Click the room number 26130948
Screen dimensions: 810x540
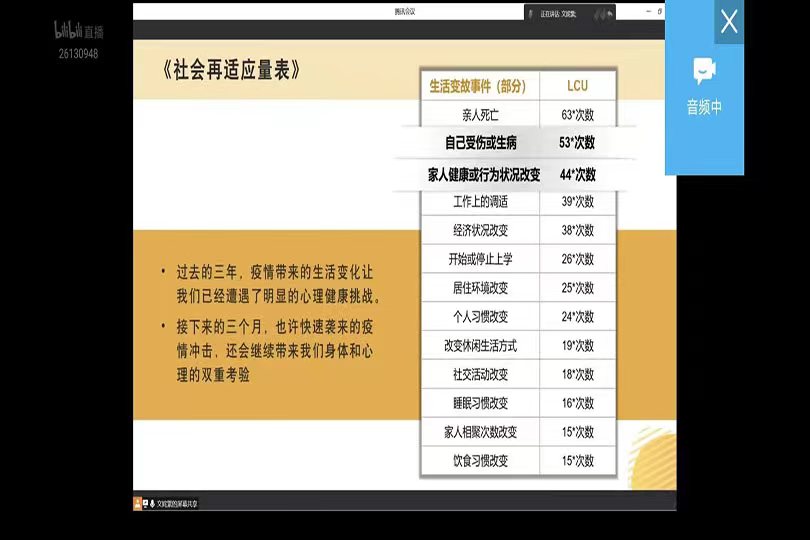click(78, 53)
